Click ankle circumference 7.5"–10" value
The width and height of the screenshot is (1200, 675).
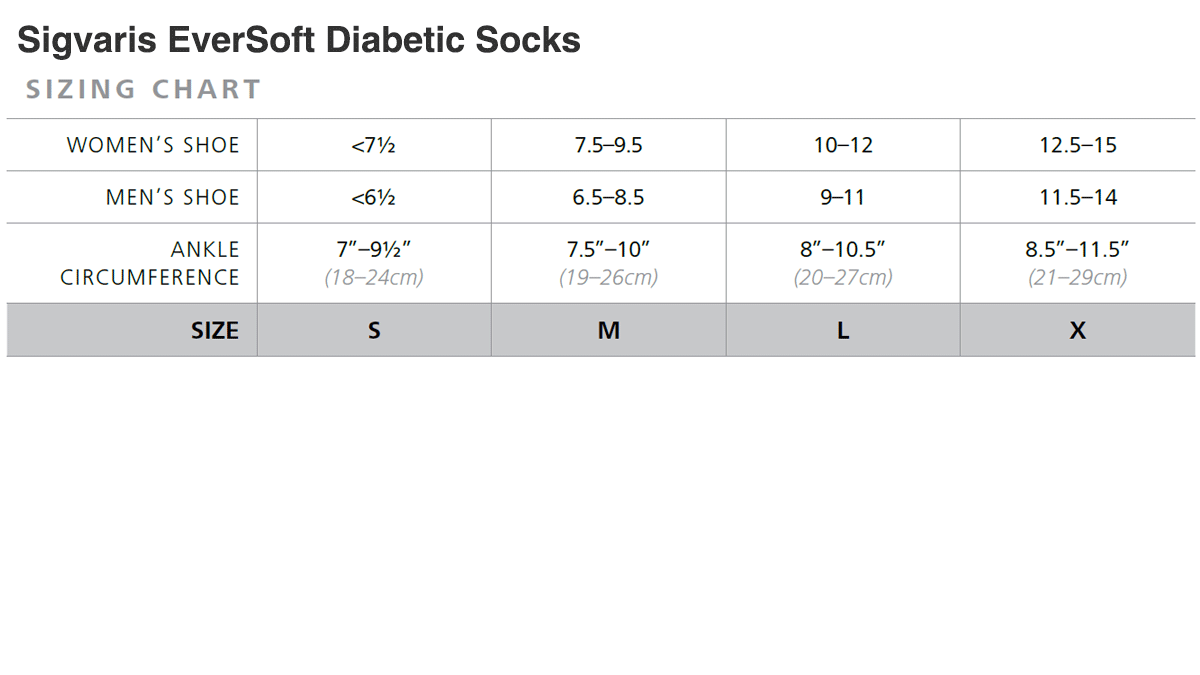[608, 250]
